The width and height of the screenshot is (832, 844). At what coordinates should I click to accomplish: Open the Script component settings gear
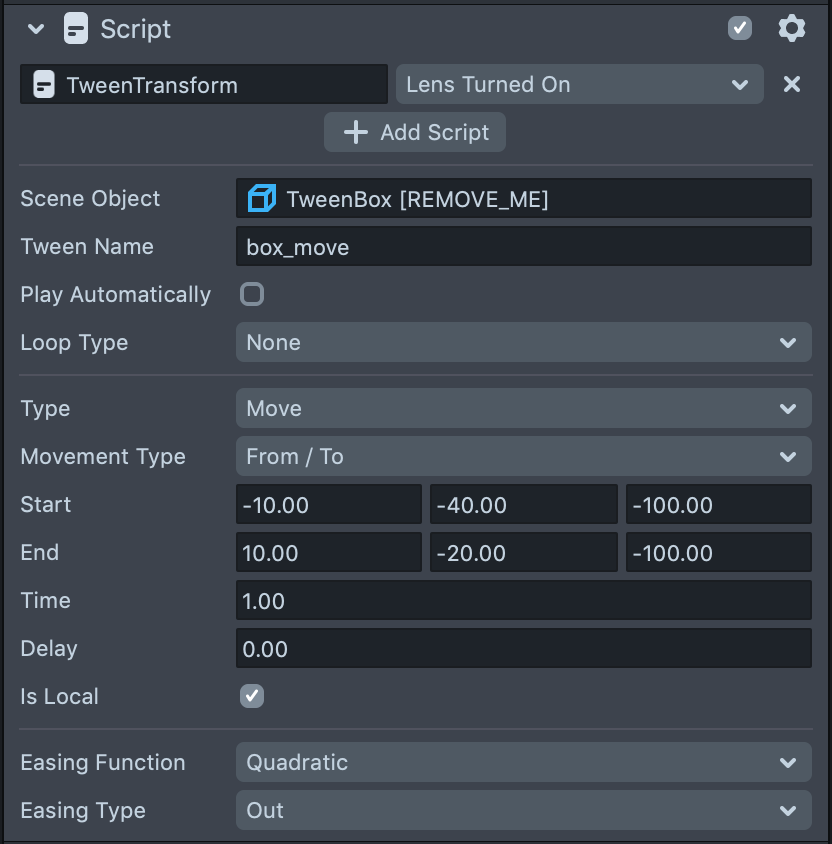pos(791,29)
